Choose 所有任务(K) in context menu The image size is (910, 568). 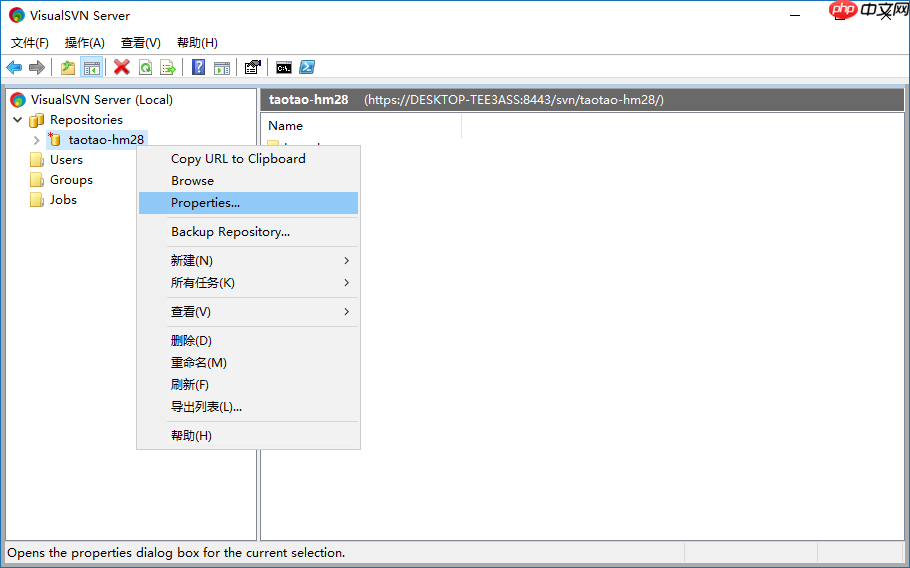click(x=248, y=283)
